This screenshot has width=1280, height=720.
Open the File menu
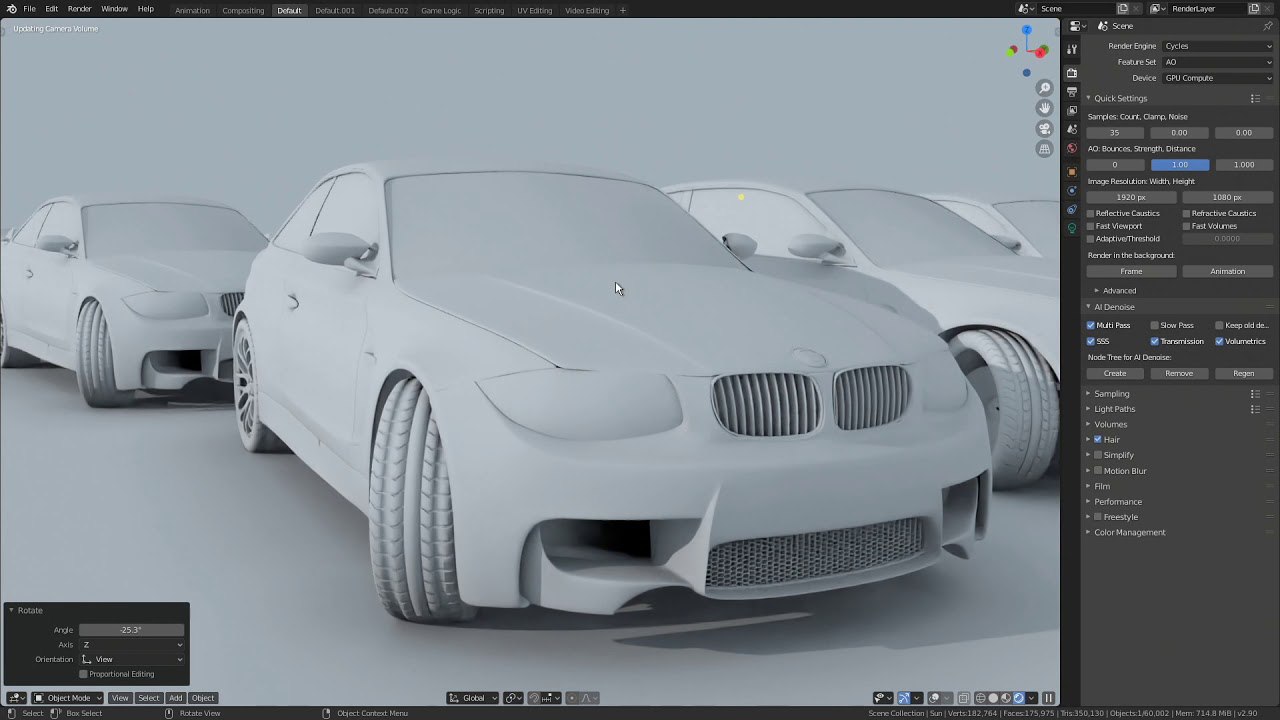[x=29, y=9]
